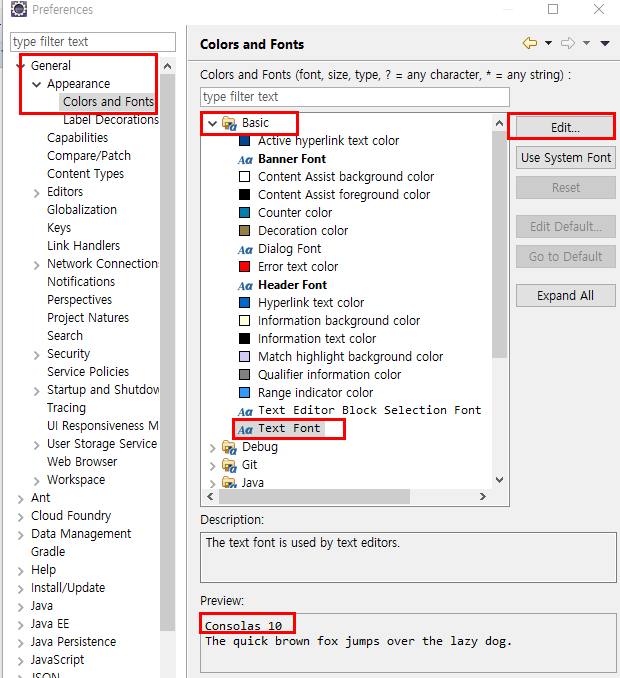The height and width of the screenshot is (678, 620).
Task: Select Label Decorations preference page
Action: tap(111, 120)
